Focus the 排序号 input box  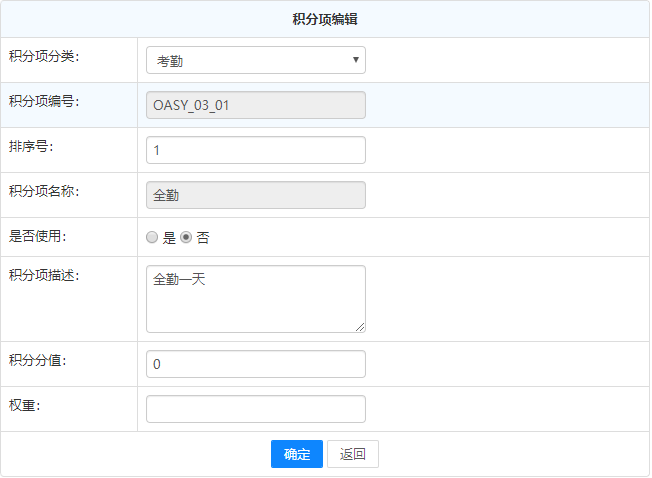click(255, 150)
